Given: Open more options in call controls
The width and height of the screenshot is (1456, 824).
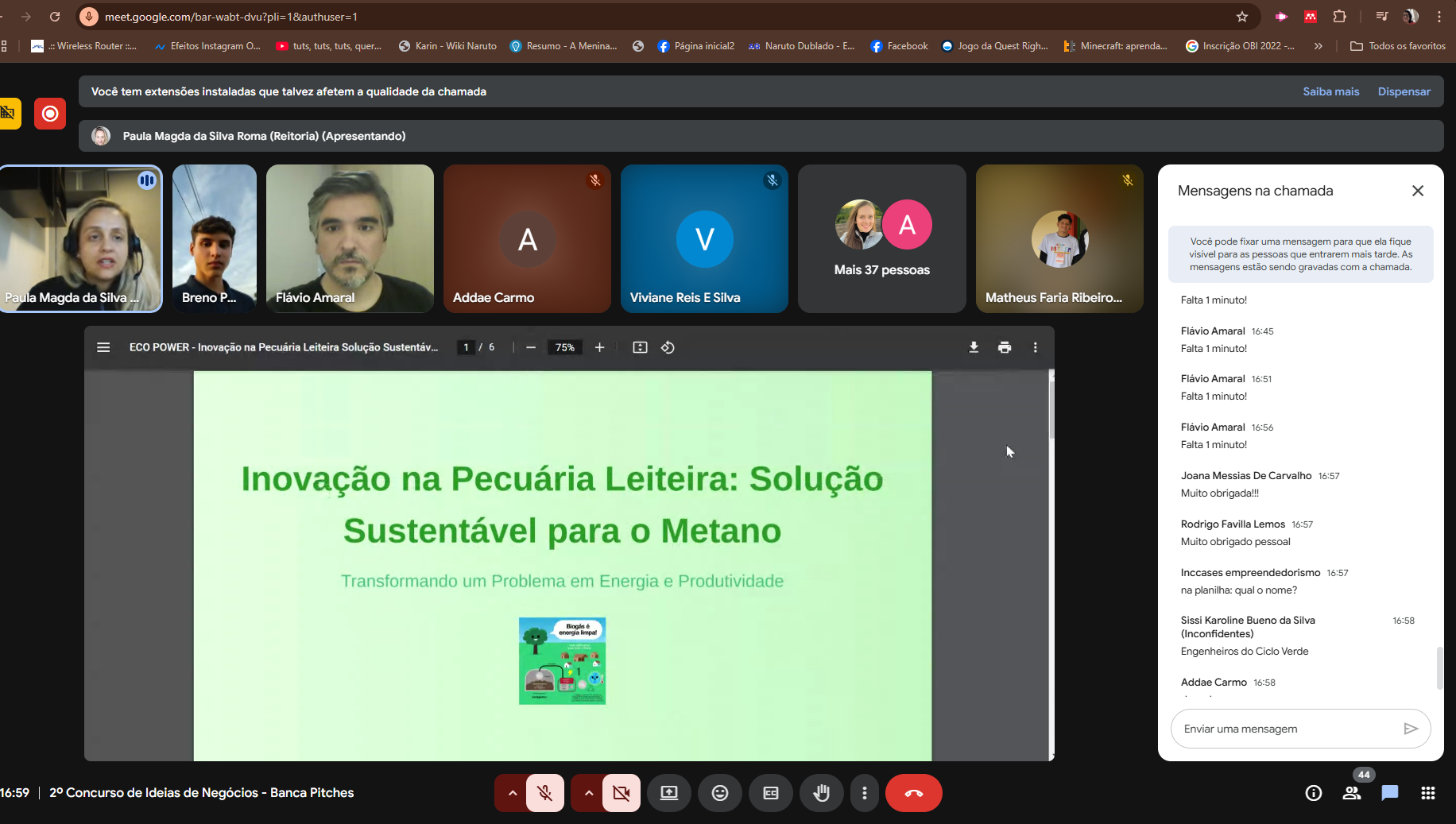Looking at the screenshot, I should [865, 793].
